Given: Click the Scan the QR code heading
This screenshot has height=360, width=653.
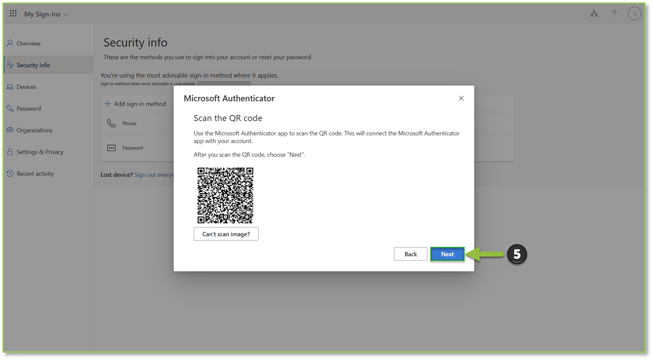Looking at the screenshot, I should click(228, 118).
